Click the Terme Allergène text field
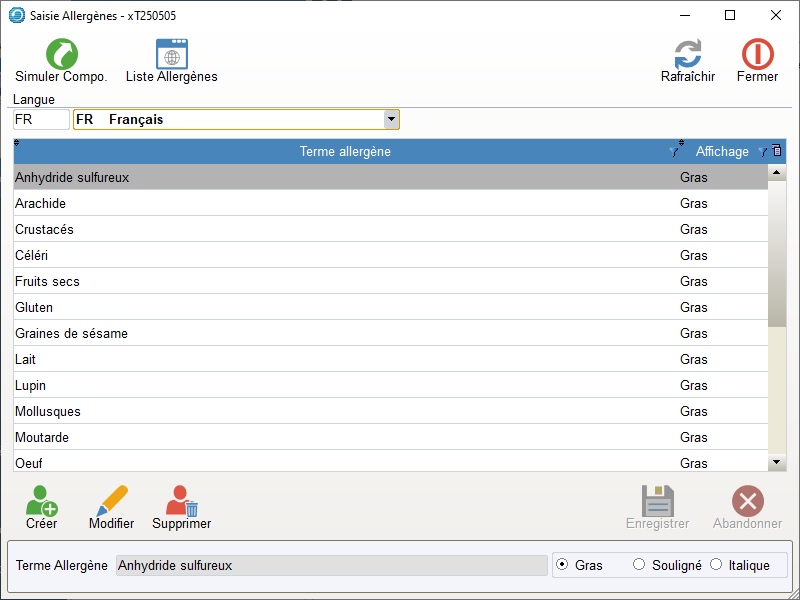The image size is (800, 600). click(x=331, y=566)
